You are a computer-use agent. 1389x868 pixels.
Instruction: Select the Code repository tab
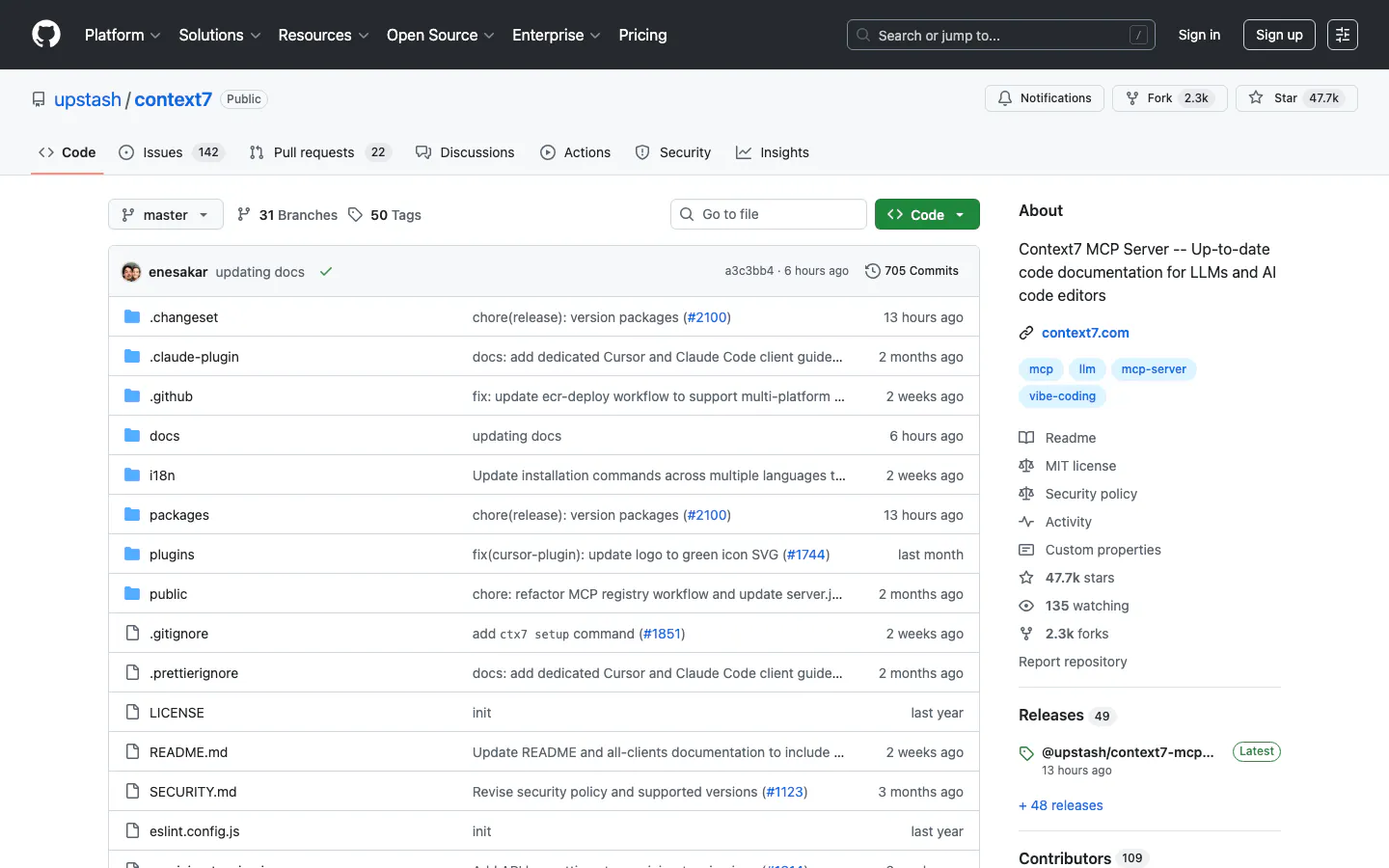(x=68, y=152)
